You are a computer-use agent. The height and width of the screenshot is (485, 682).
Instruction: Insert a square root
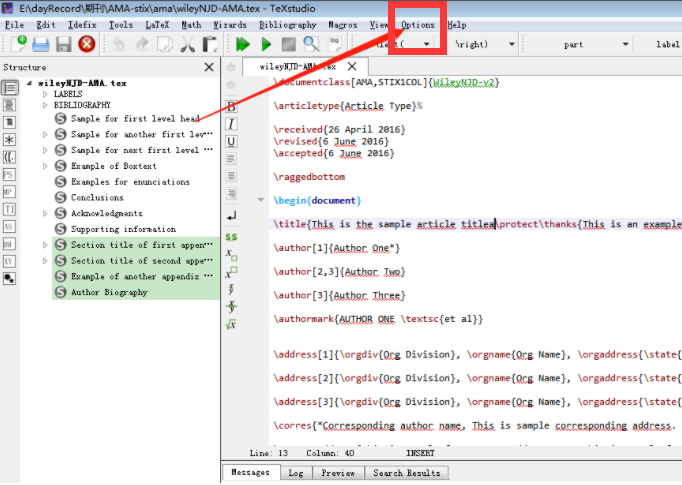(x=231, y=324)
